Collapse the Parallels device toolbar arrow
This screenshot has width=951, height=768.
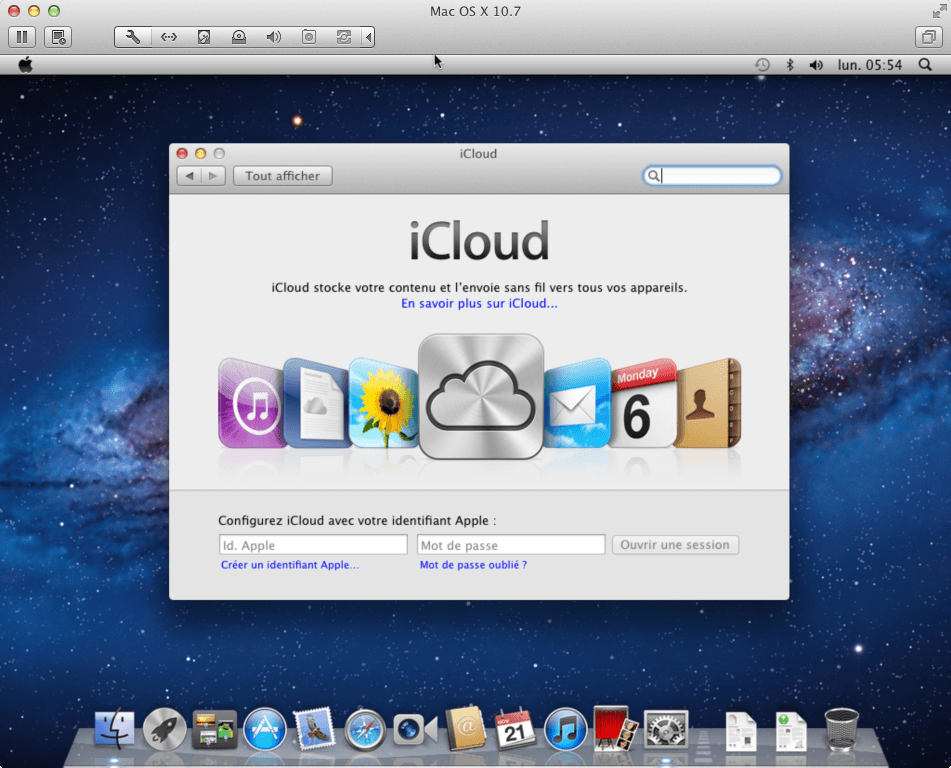point(368,37)
